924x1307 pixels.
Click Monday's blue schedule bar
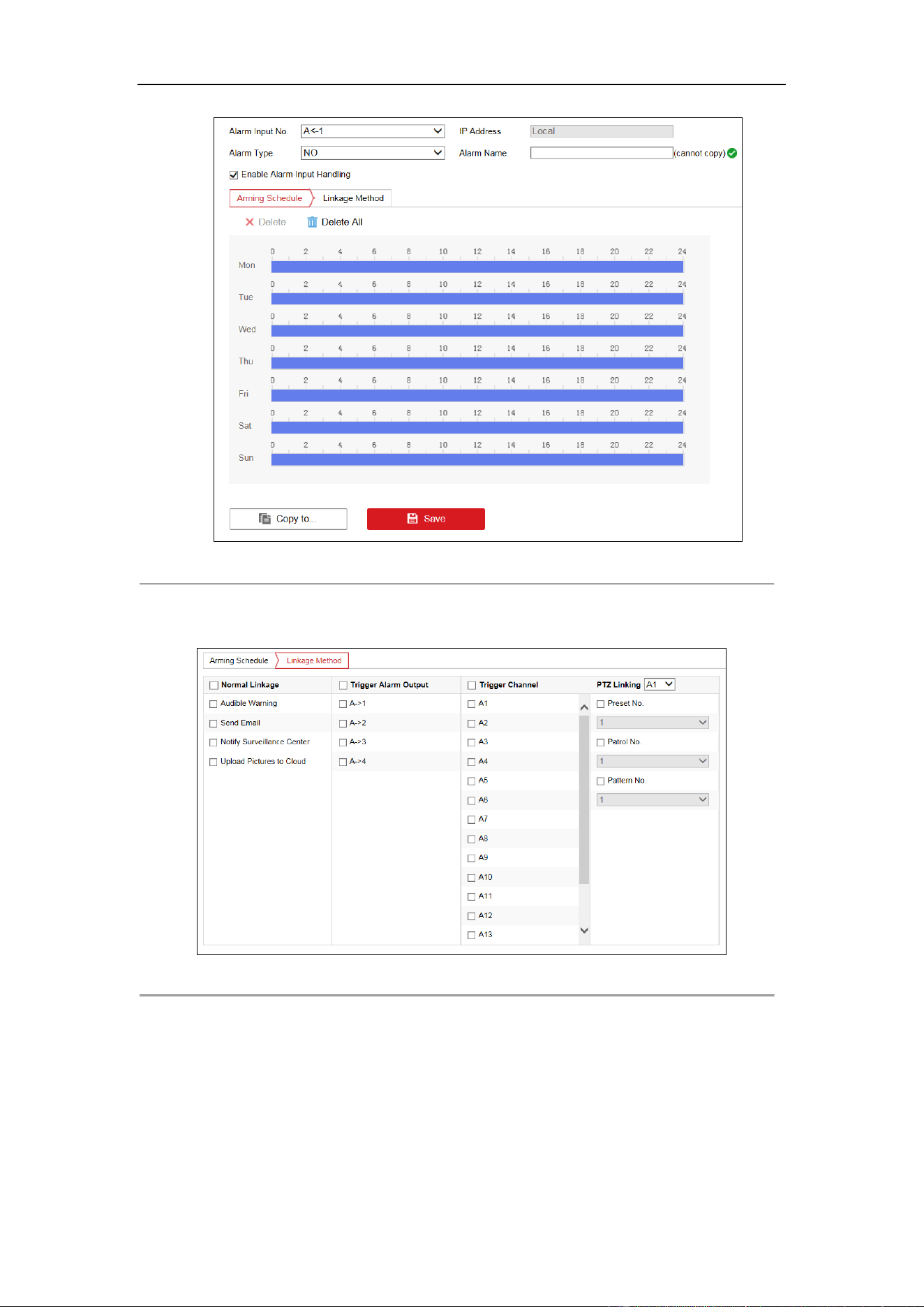tap(477, 267)
